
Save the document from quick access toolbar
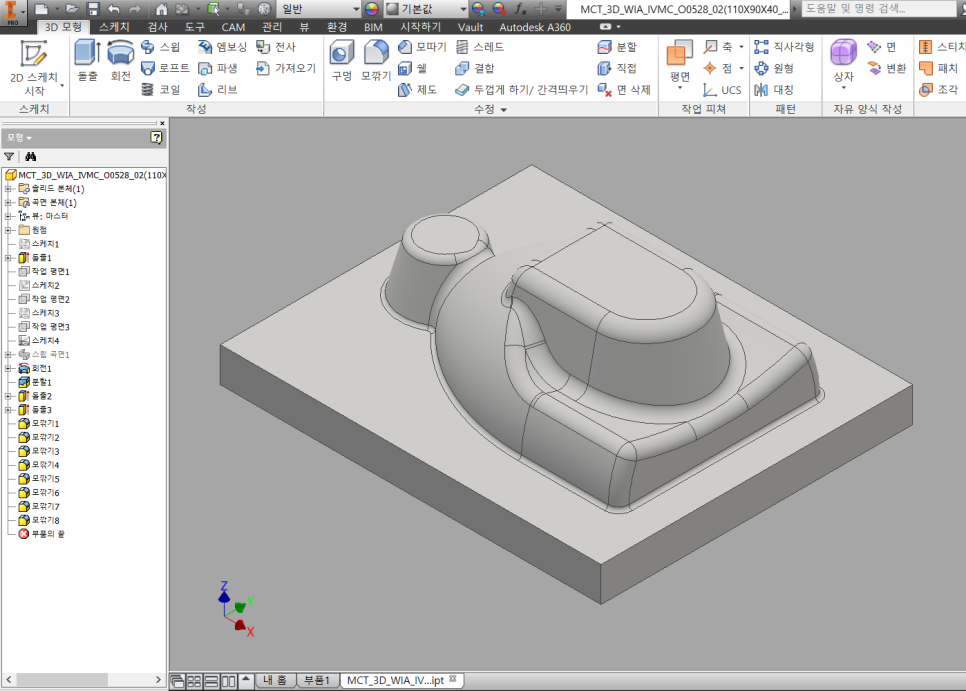click(93, 9)
